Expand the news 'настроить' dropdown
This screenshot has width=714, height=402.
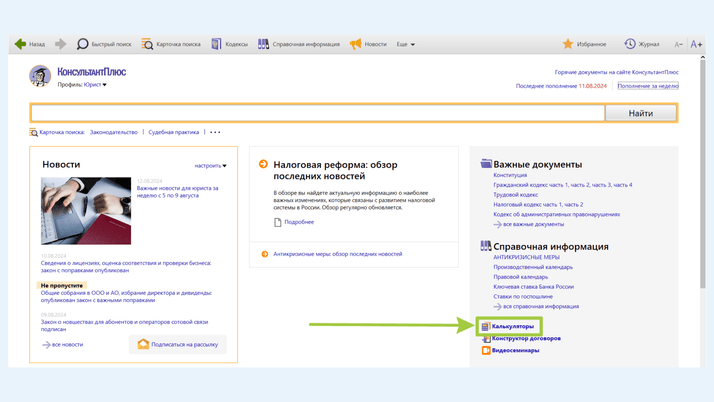210,166
